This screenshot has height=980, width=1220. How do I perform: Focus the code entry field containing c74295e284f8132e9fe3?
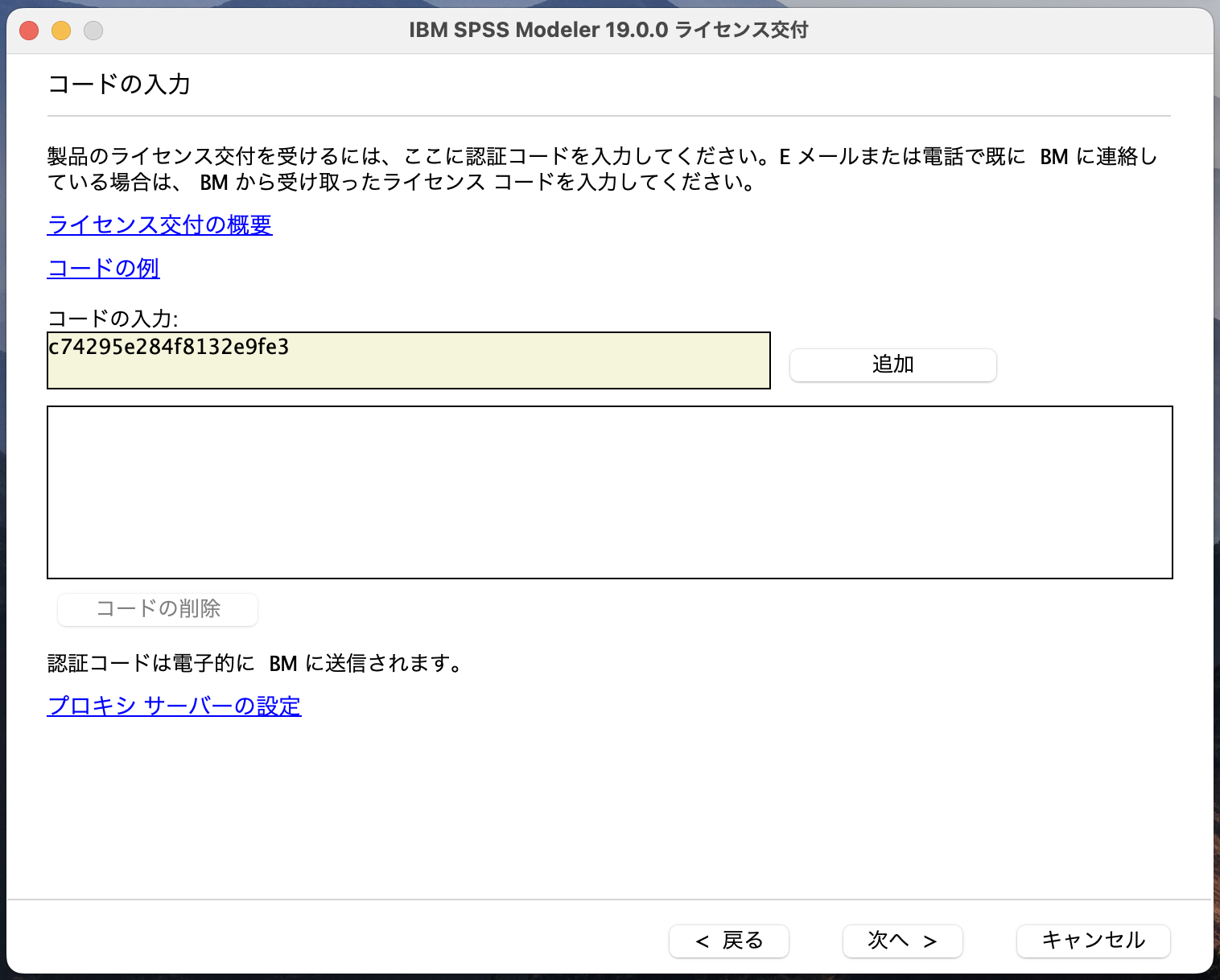(x=409, y=360)
